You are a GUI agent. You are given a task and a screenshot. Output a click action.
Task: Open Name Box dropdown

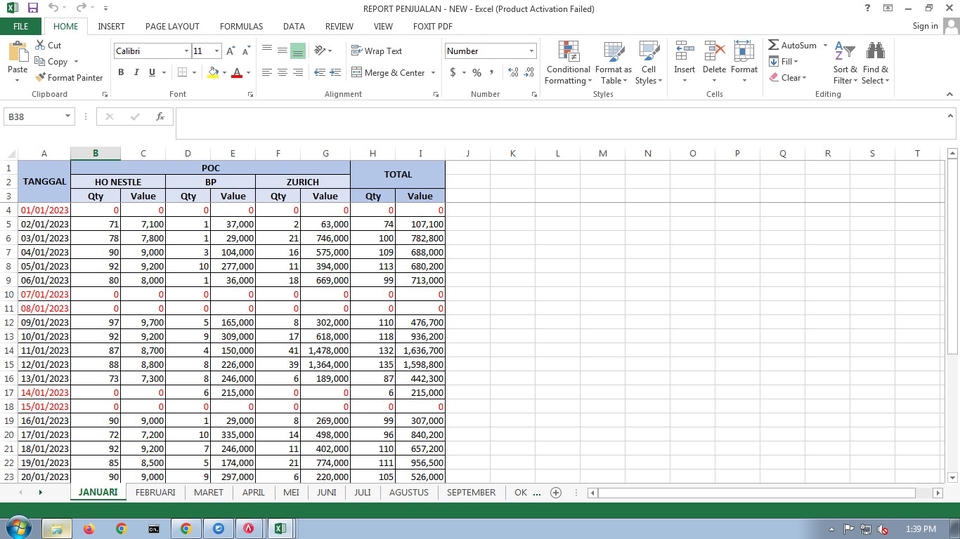[67, 116]
